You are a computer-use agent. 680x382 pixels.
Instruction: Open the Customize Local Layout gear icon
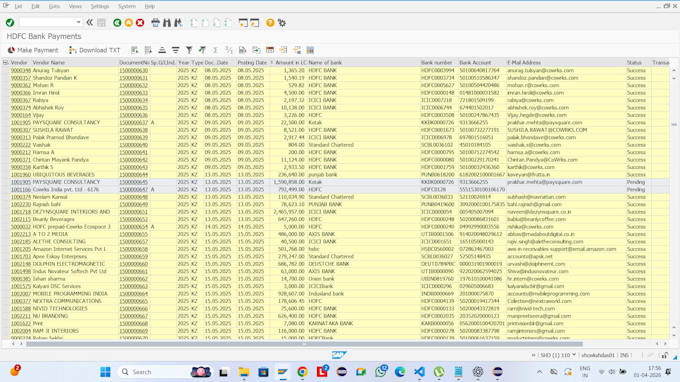pyautogui.click(x=282, y=23)
